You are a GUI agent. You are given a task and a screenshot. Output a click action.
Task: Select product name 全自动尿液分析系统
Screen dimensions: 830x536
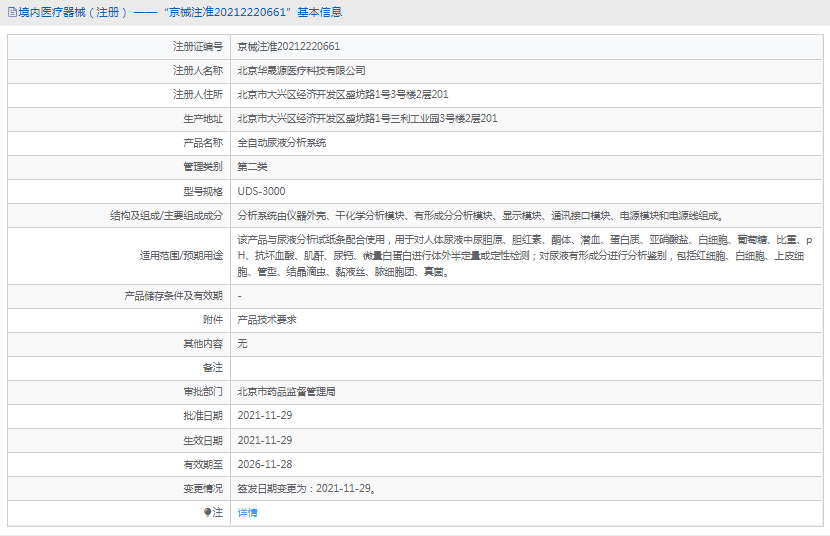[x=282, y=143]
